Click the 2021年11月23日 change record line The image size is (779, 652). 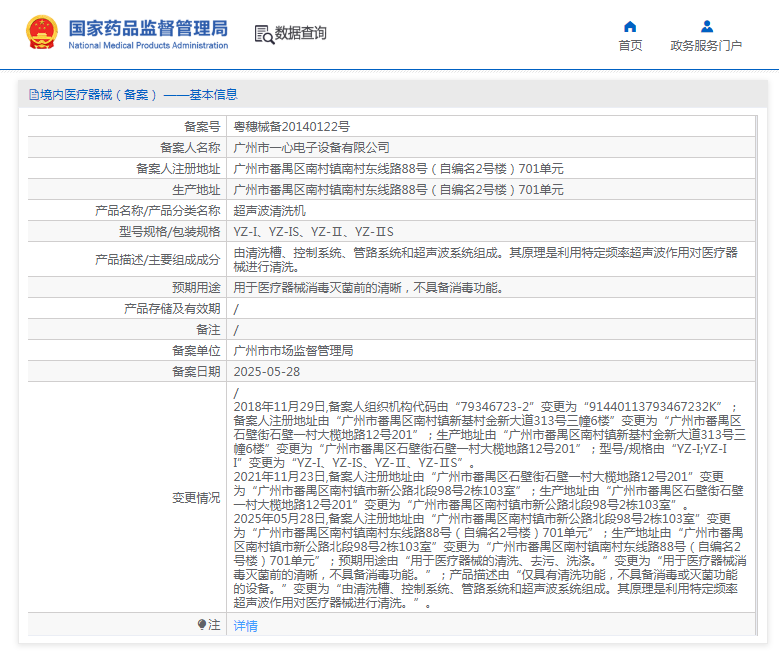point(478,477)
